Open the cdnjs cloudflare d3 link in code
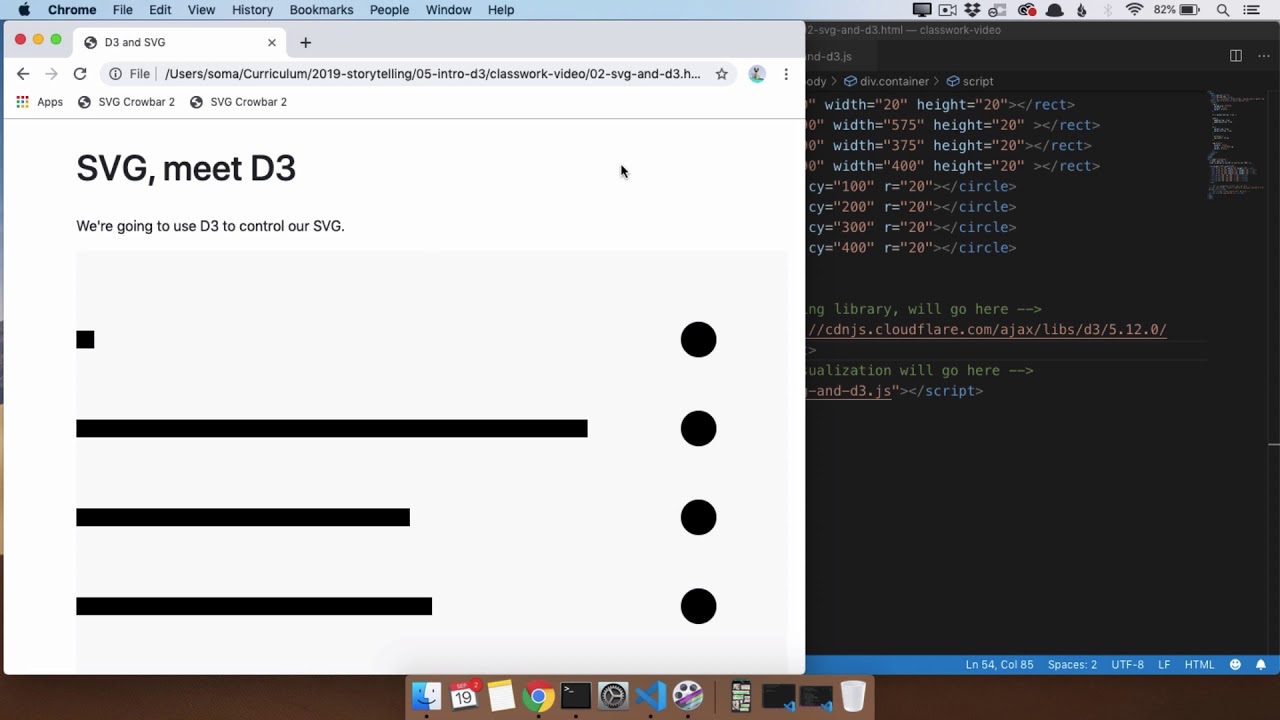Image resolution: width=1280 pixels, height=720 pixels. click(x=987, y=330)
